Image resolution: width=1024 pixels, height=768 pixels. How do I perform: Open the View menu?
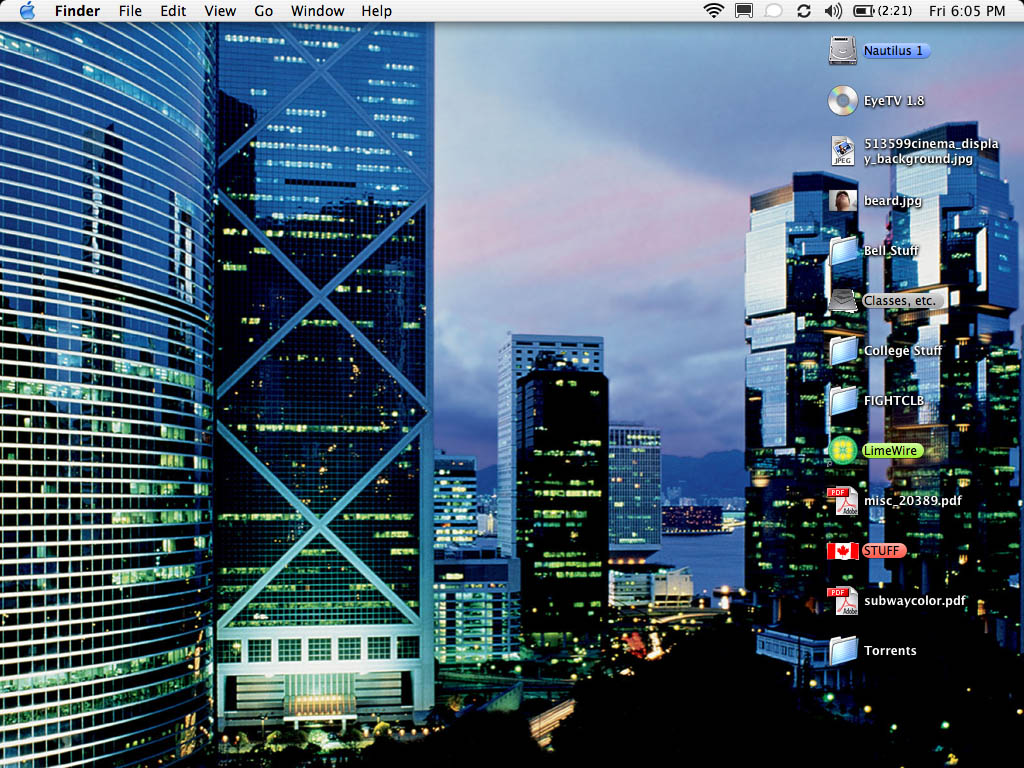click(220, 11)
